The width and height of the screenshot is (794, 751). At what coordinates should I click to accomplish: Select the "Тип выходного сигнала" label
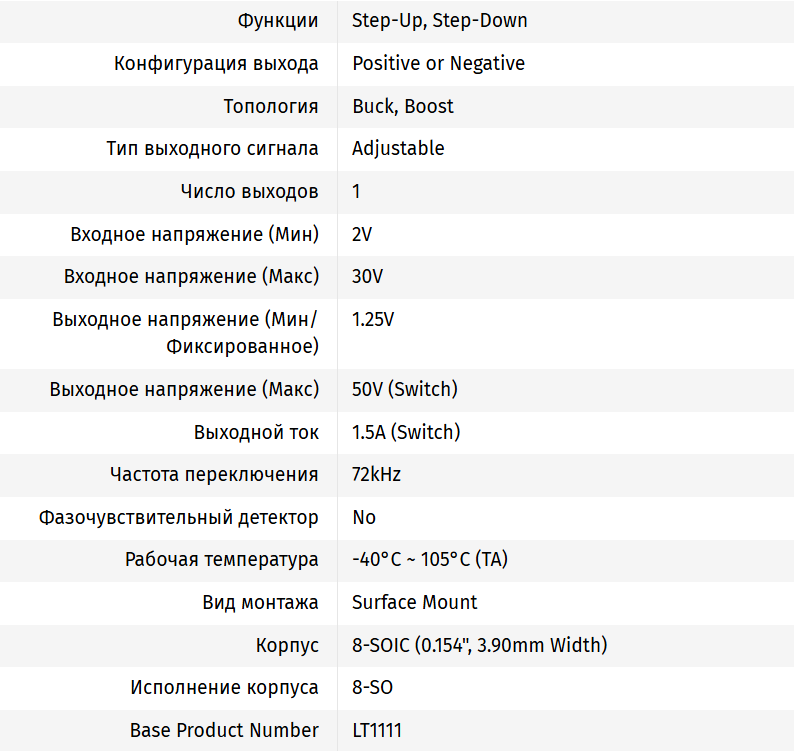pyautogui.click(x=212, y=149)
